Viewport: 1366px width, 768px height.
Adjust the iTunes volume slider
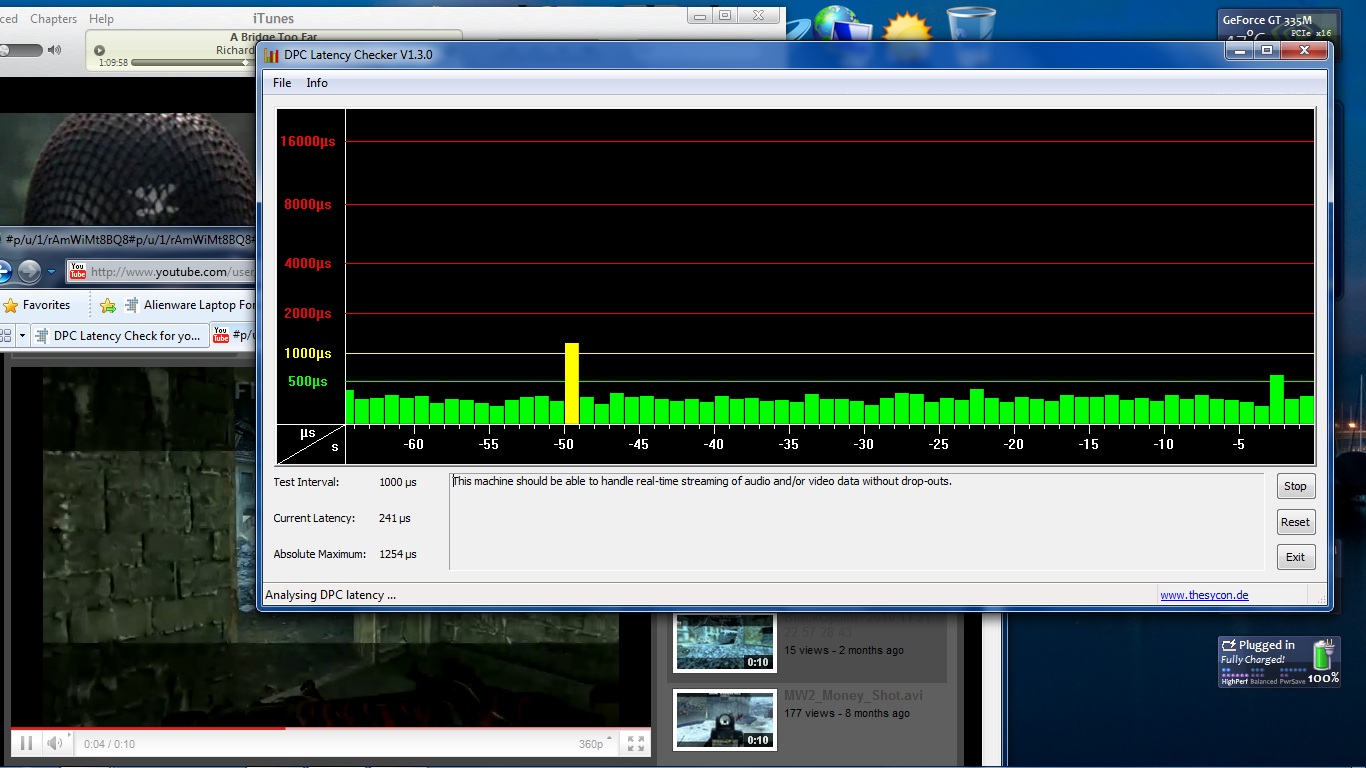(x=20, y=50)
